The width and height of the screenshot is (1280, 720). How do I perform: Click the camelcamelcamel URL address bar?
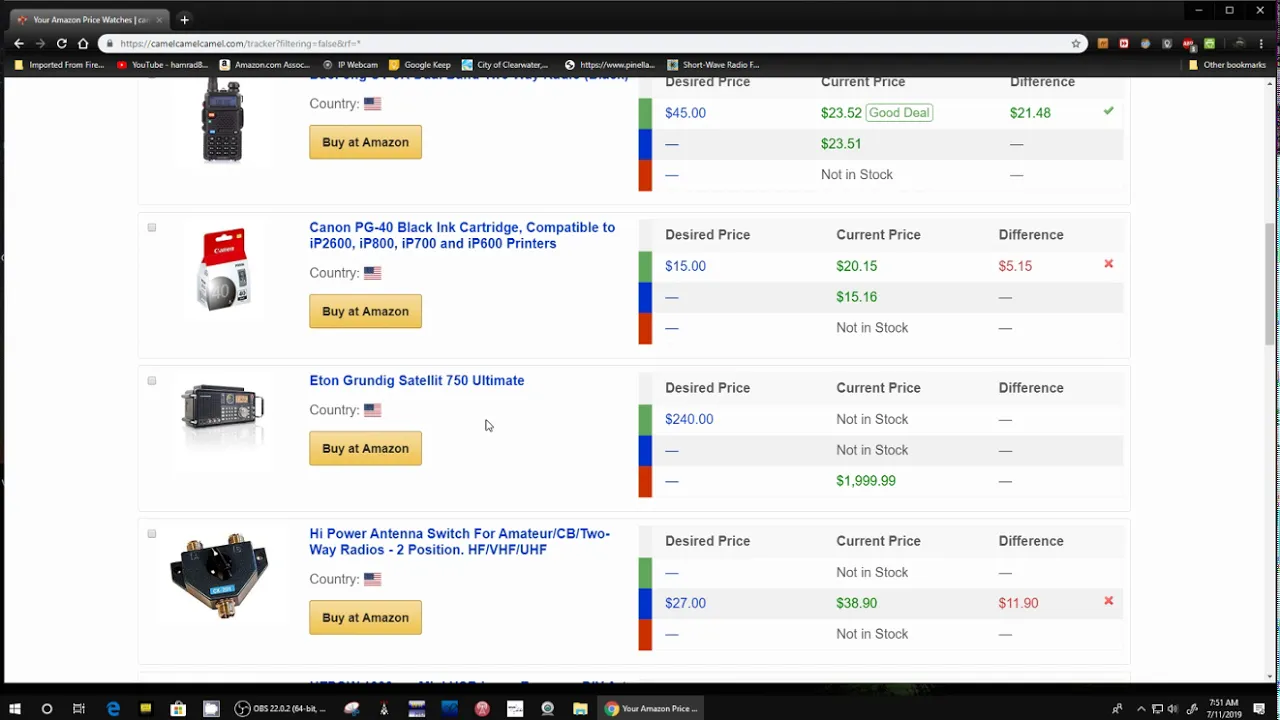590,43
